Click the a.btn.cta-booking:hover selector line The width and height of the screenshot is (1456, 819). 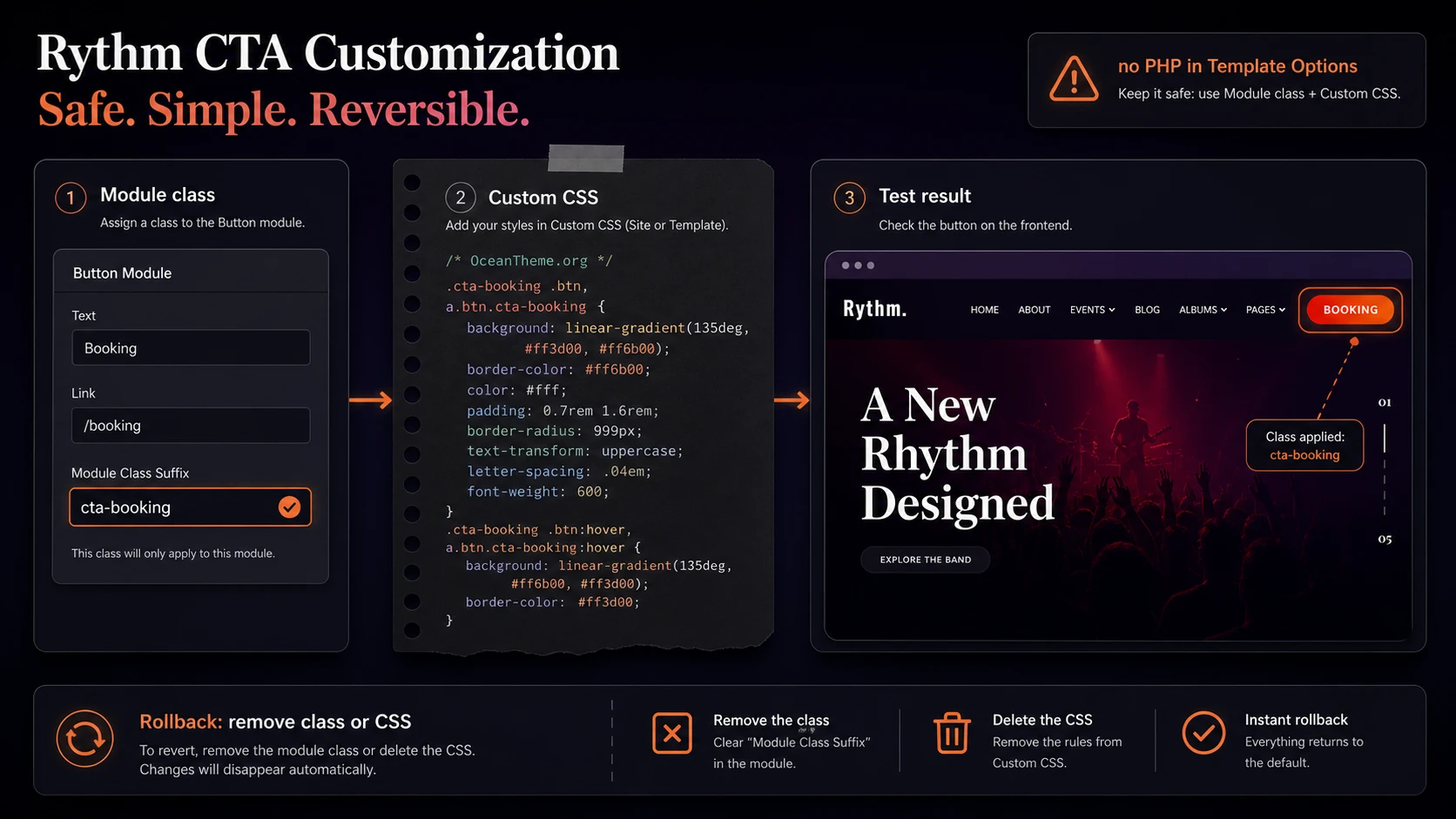coord(543,547)
